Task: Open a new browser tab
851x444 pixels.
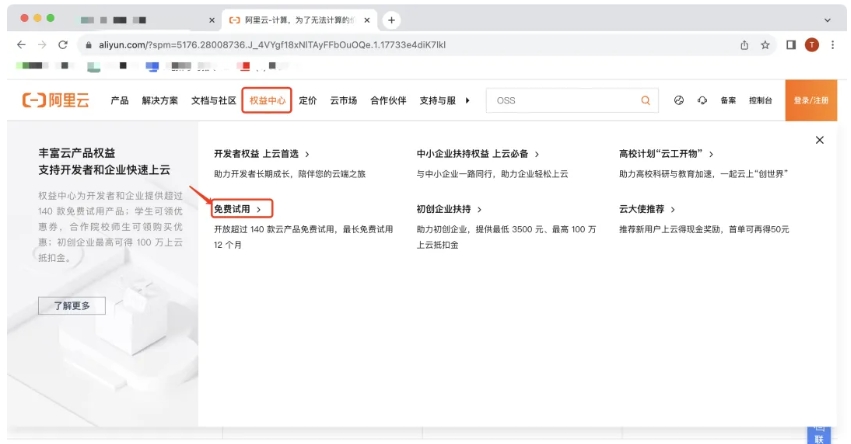Action: click(391, 20)
